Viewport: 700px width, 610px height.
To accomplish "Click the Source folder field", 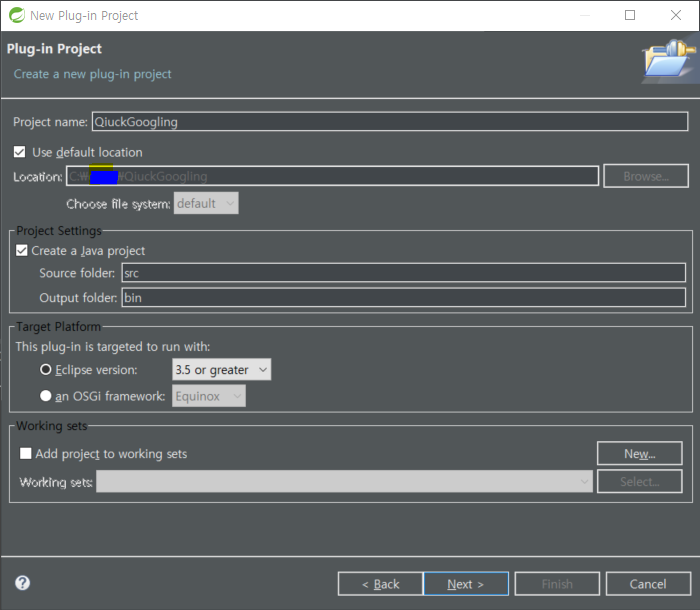I will click(x=404, y=273).
